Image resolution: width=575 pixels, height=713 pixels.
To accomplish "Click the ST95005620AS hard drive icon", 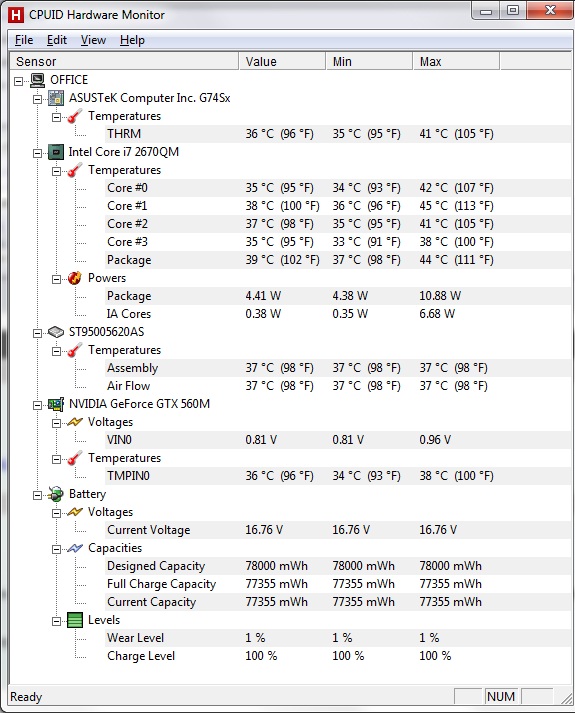I will [x=56, y=332].
